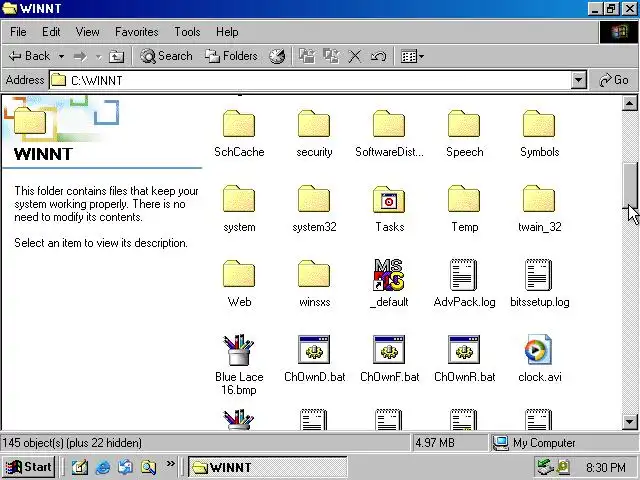Image resolution: width=640 pixels, height=480 pixels.
Task: Click the History toolbar icon
Action: [x=277, y=56]
